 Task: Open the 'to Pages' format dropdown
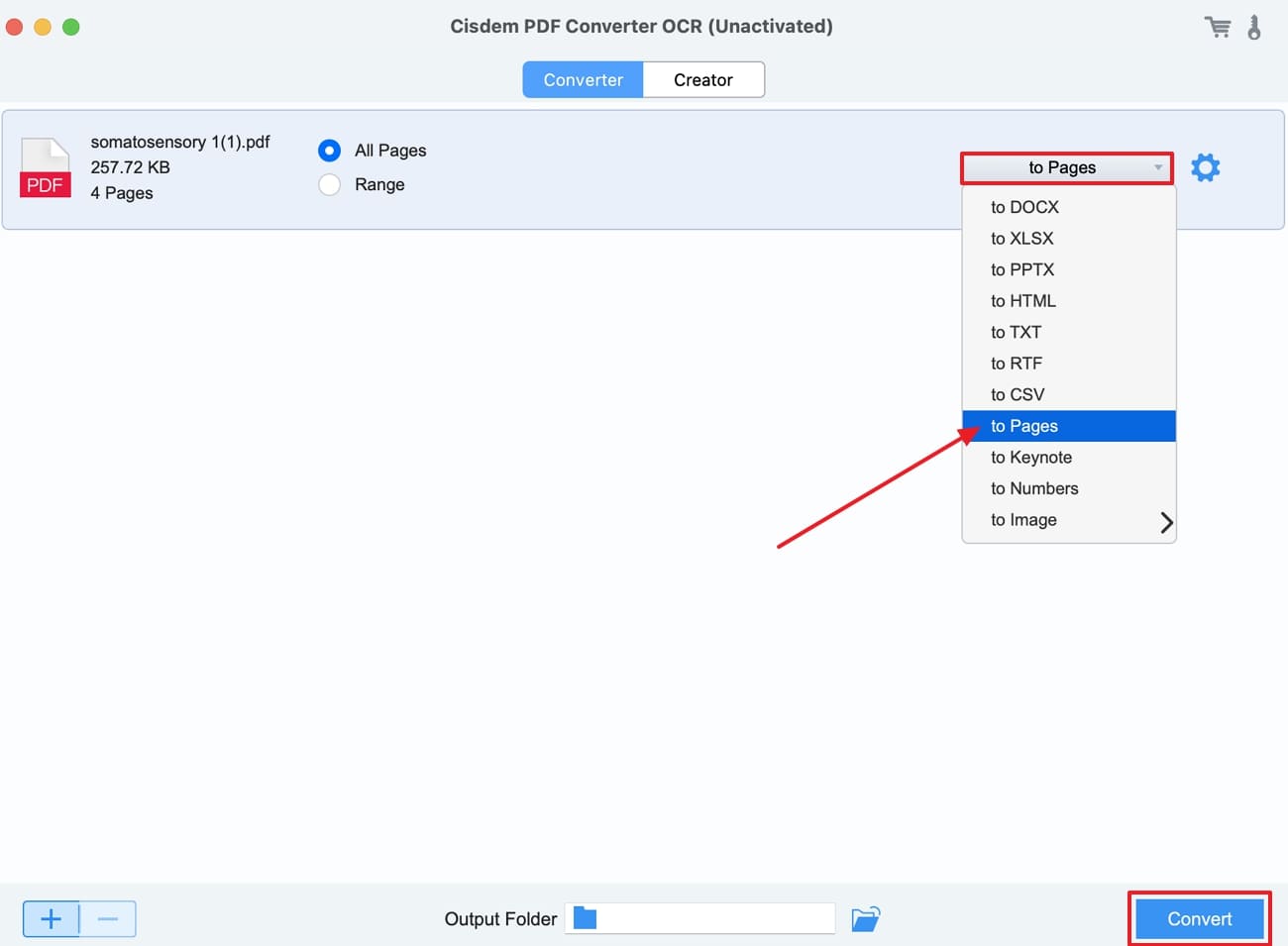1067,167
